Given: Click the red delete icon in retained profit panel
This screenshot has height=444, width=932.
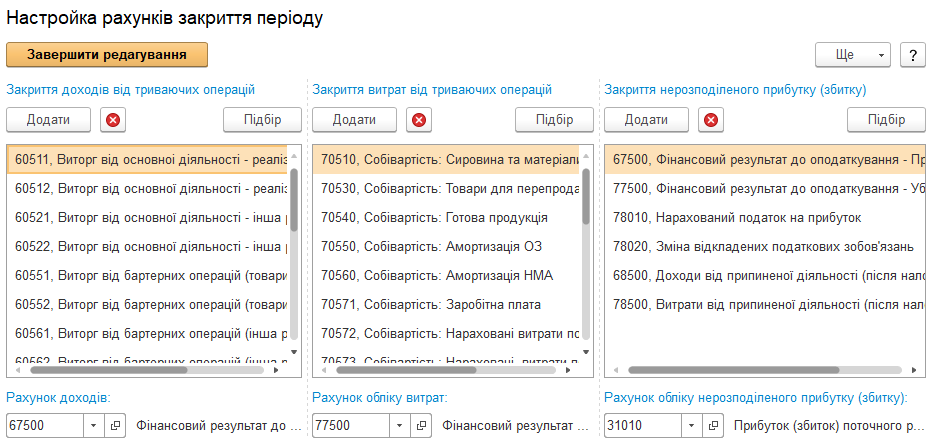Looking at the screenshot, I should click(x=711, y=120).
